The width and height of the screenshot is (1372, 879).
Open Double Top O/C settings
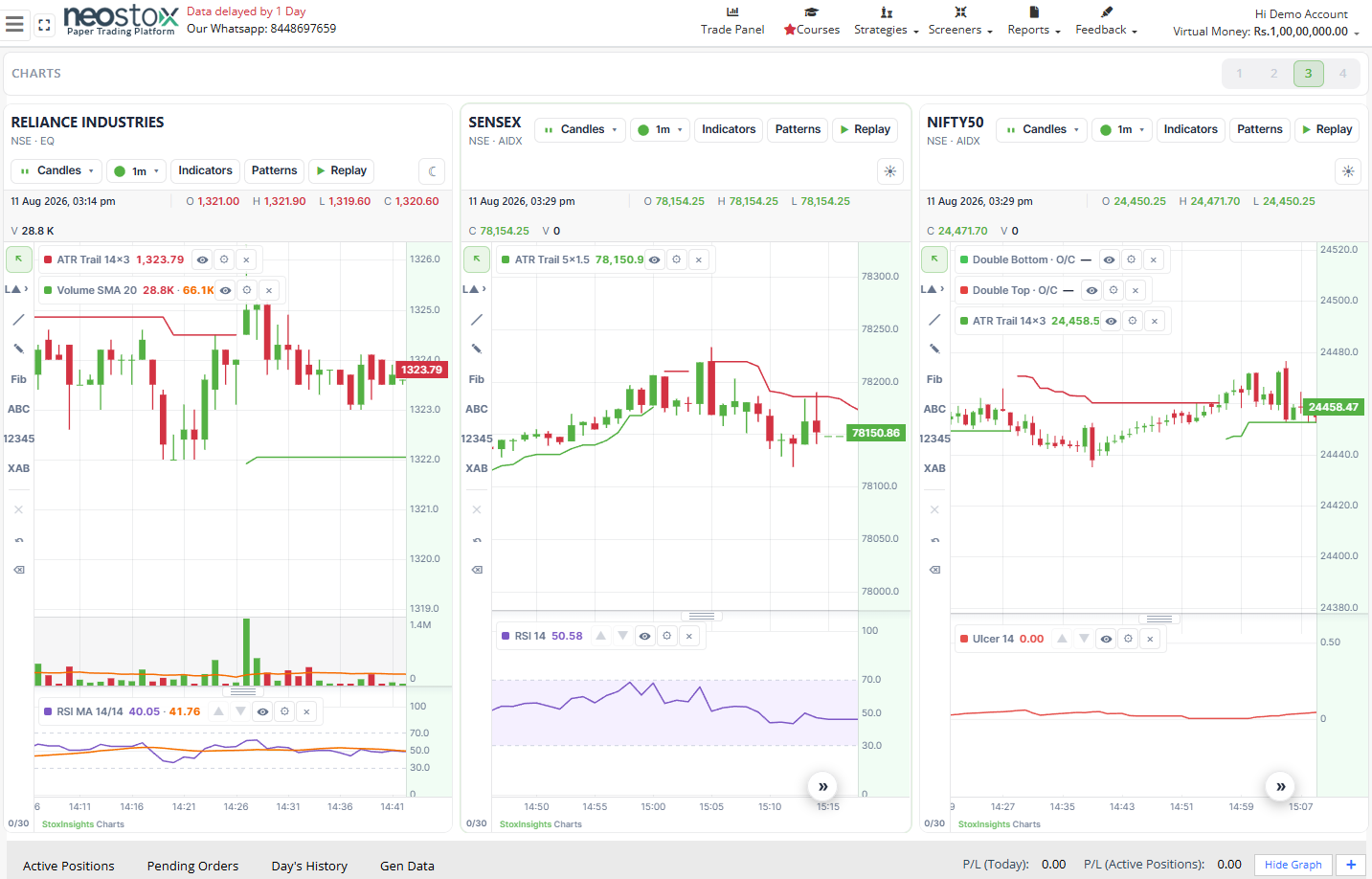1113,290
